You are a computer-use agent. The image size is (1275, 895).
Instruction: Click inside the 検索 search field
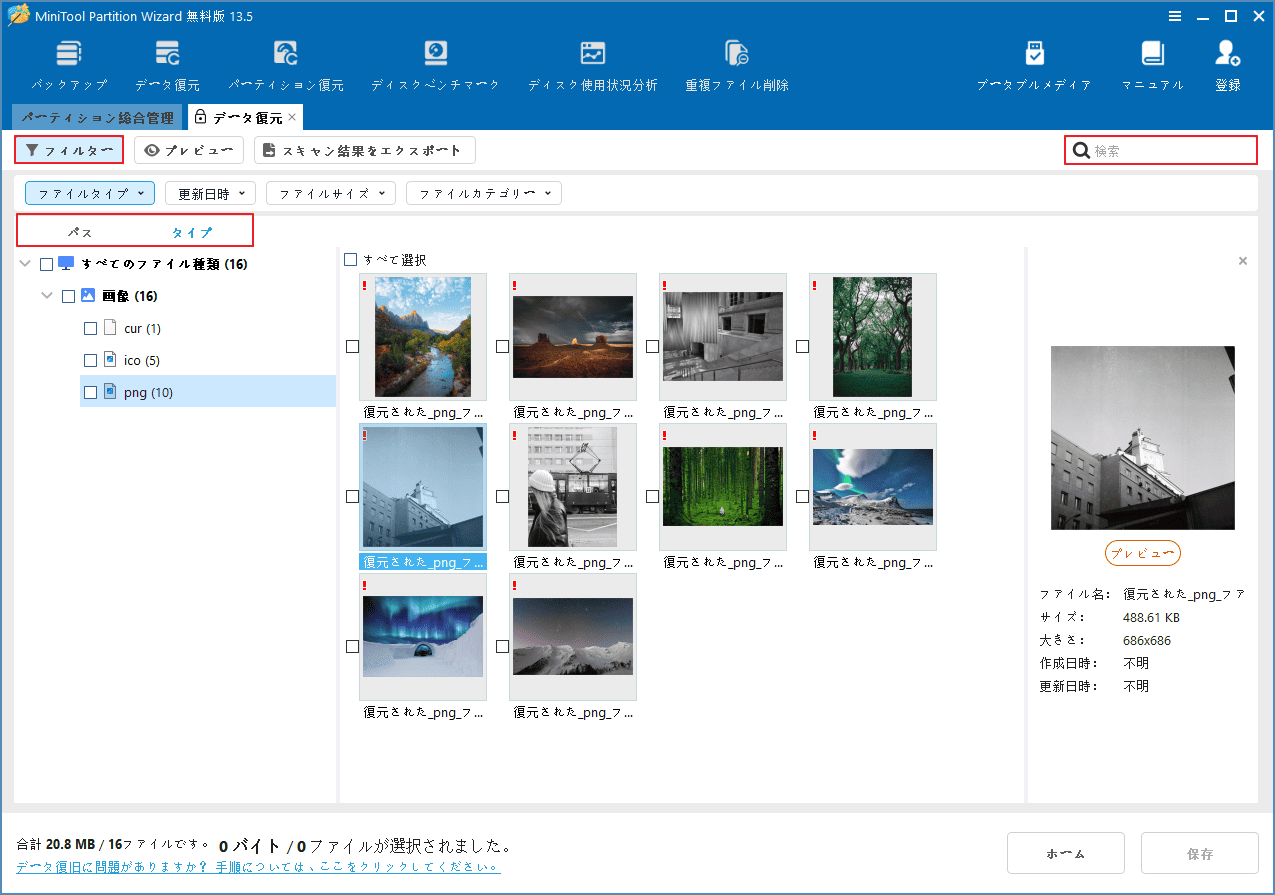click(x=1160, y=149)
